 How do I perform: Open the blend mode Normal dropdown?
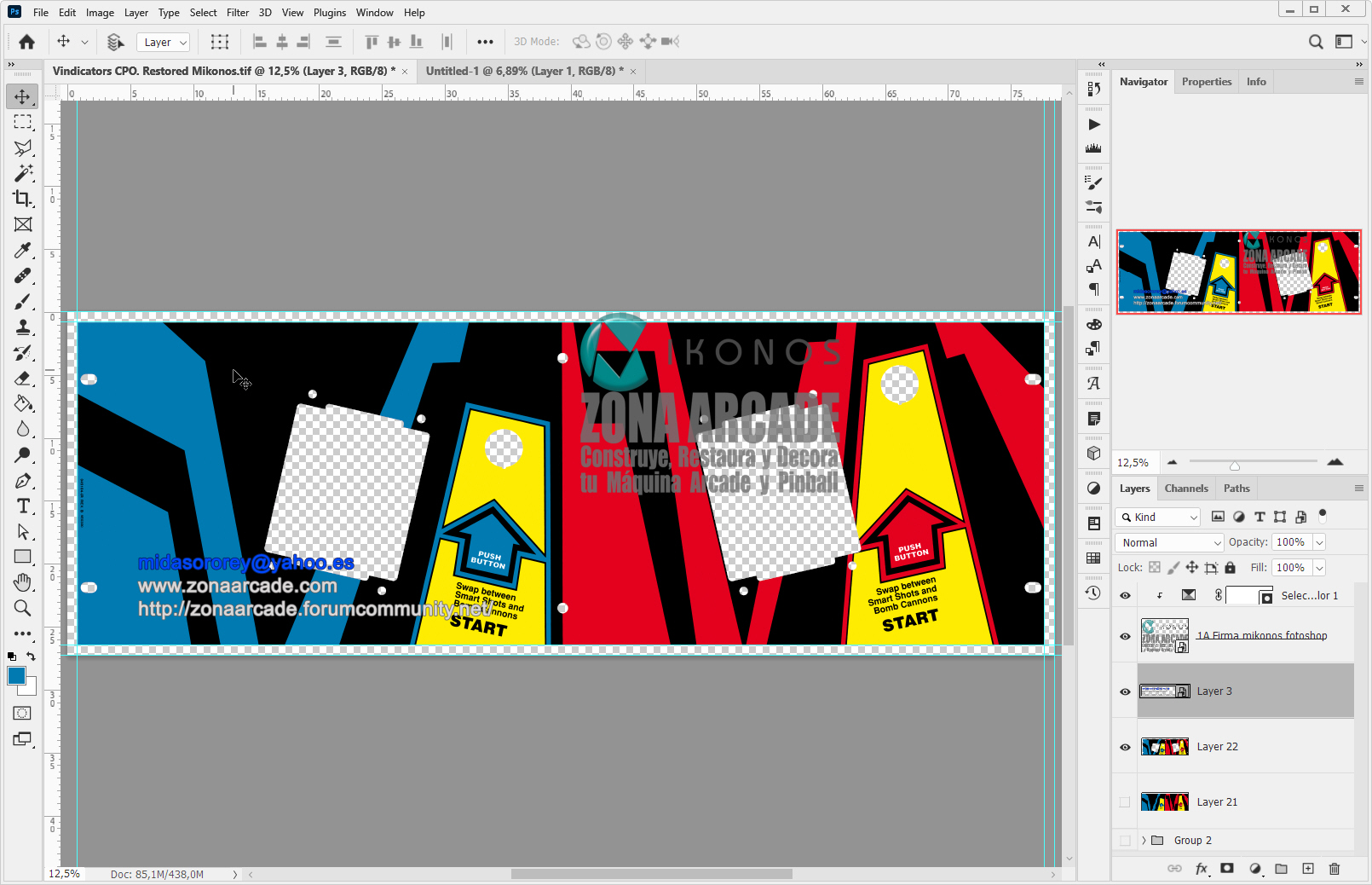coord(1169,542)
